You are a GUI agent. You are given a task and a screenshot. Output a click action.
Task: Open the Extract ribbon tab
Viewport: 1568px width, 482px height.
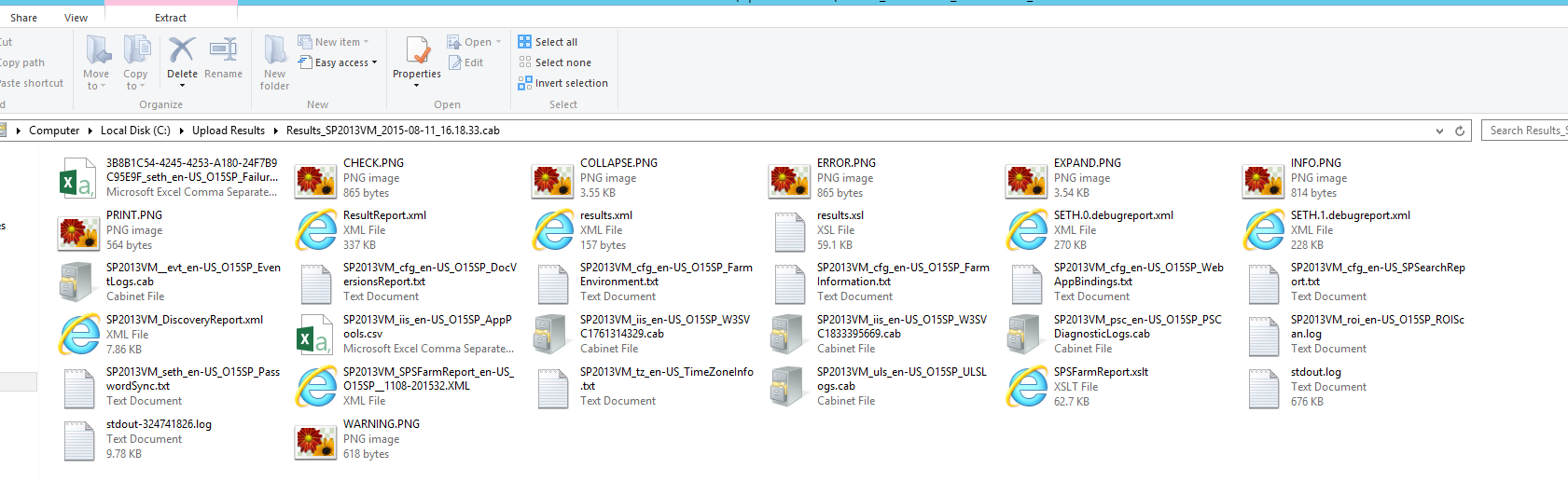pyautogui.click(x=171, y=18)
